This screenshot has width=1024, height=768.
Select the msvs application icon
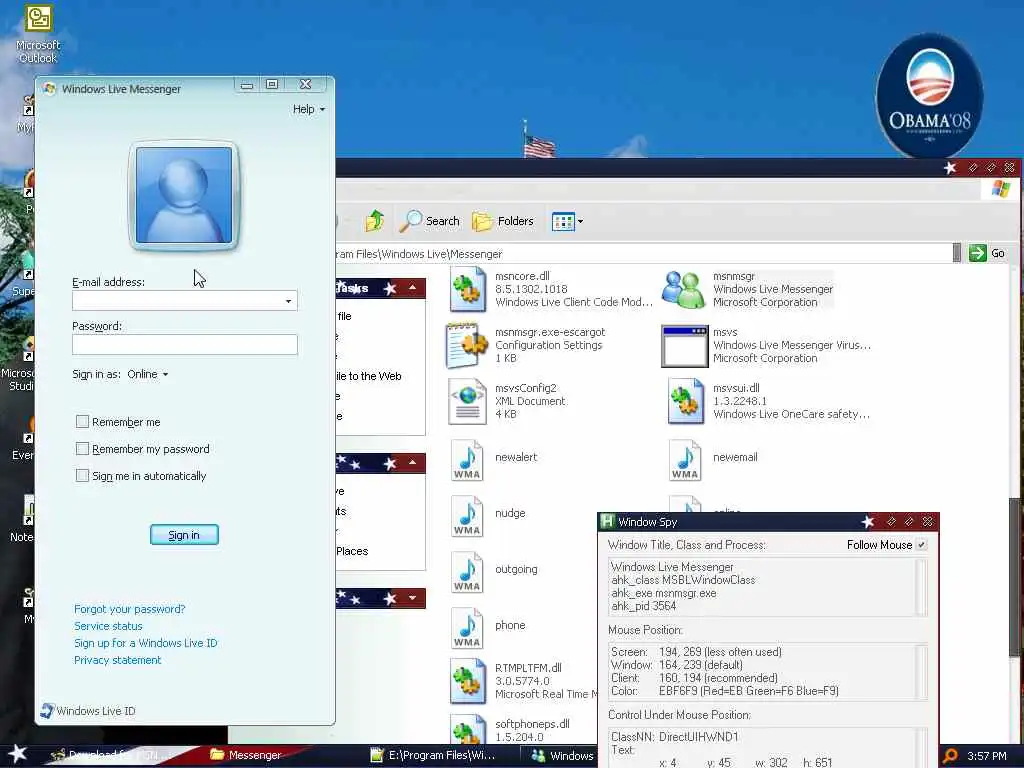tap(684, 346)
